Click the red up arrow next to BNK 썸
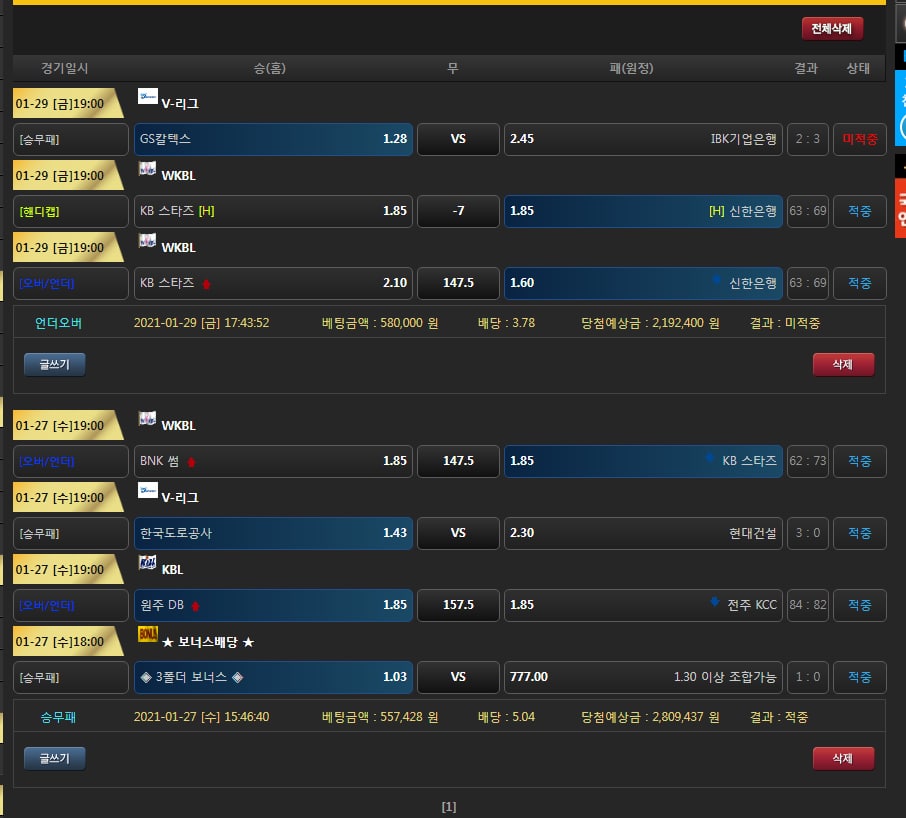This screenshot has height=818, width=906. 191,462
